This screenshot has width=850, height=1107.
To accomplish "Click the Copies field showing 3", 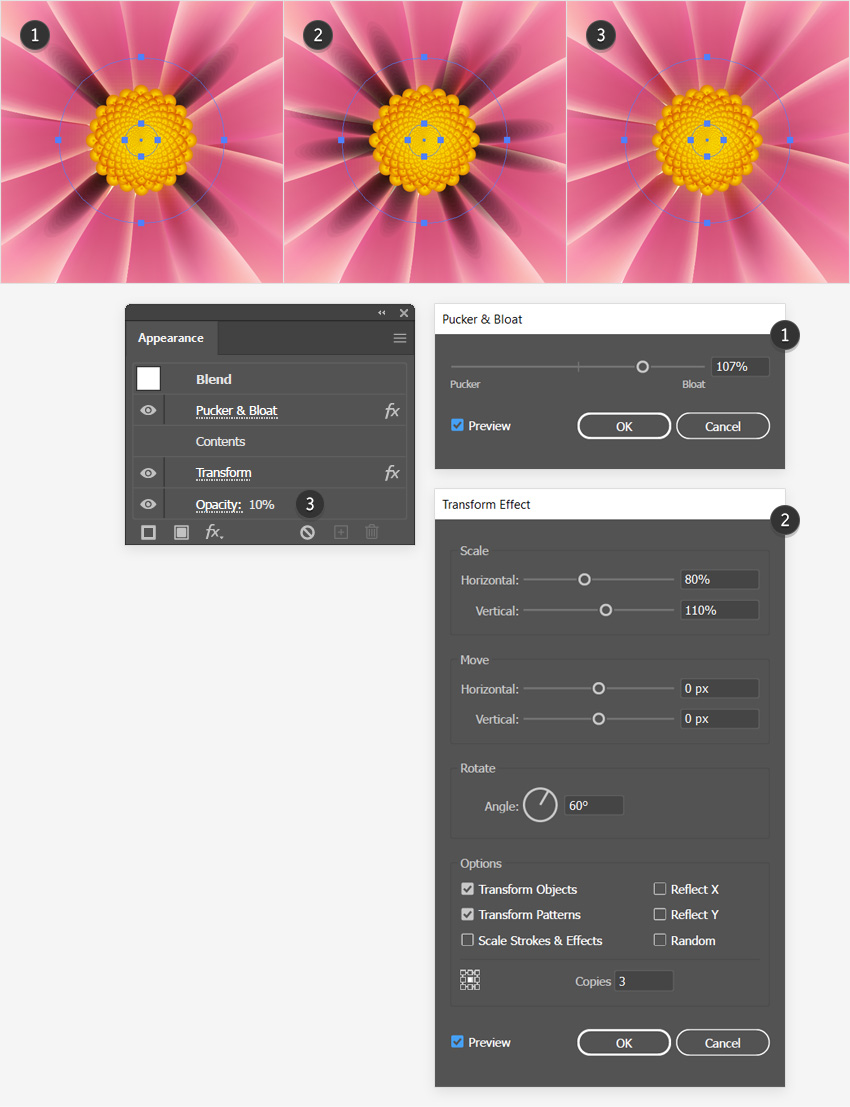I will [644, 981].
